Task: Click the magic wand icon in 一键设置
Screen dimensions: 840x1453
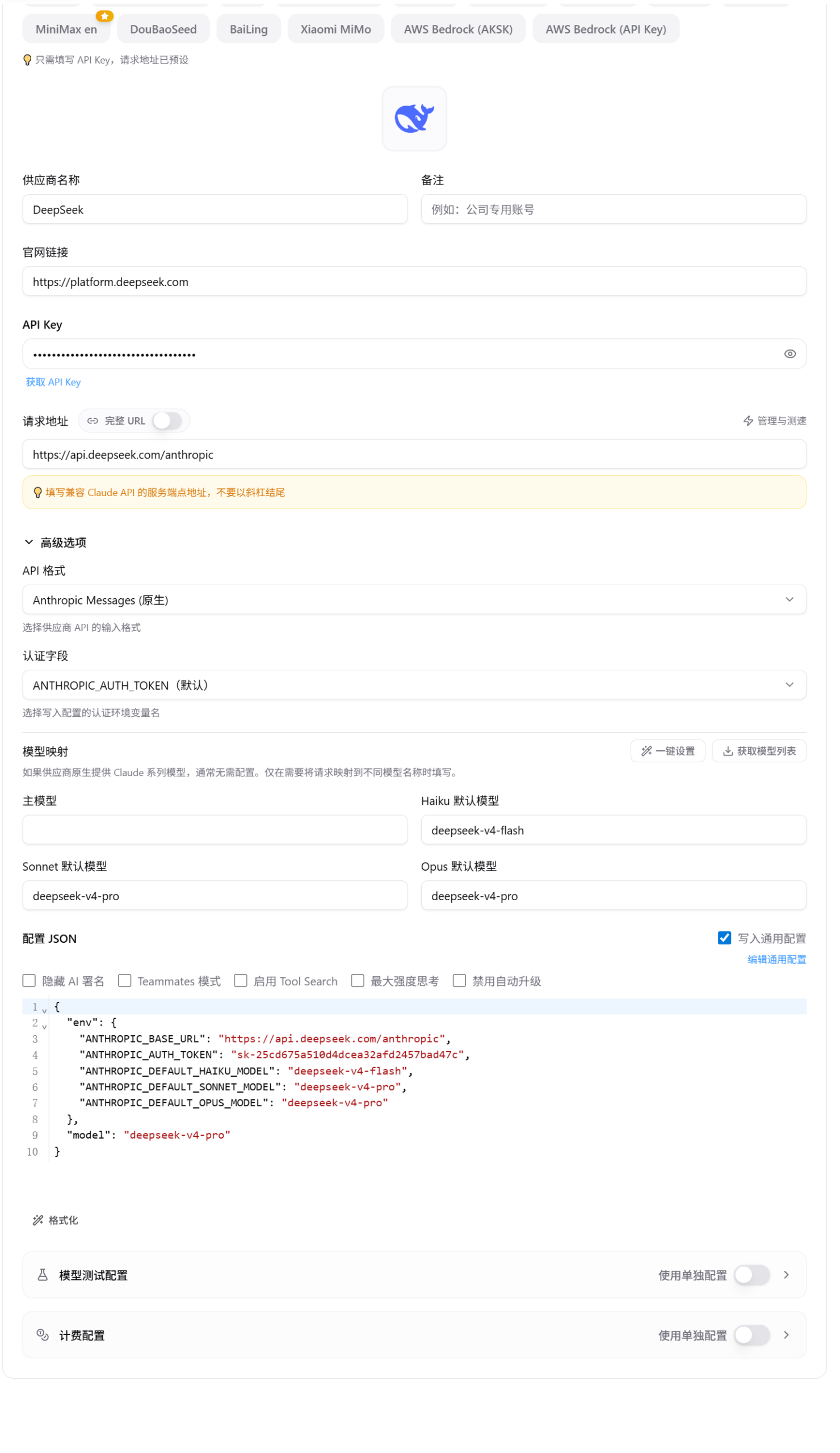Action: [x=646, y=751]
